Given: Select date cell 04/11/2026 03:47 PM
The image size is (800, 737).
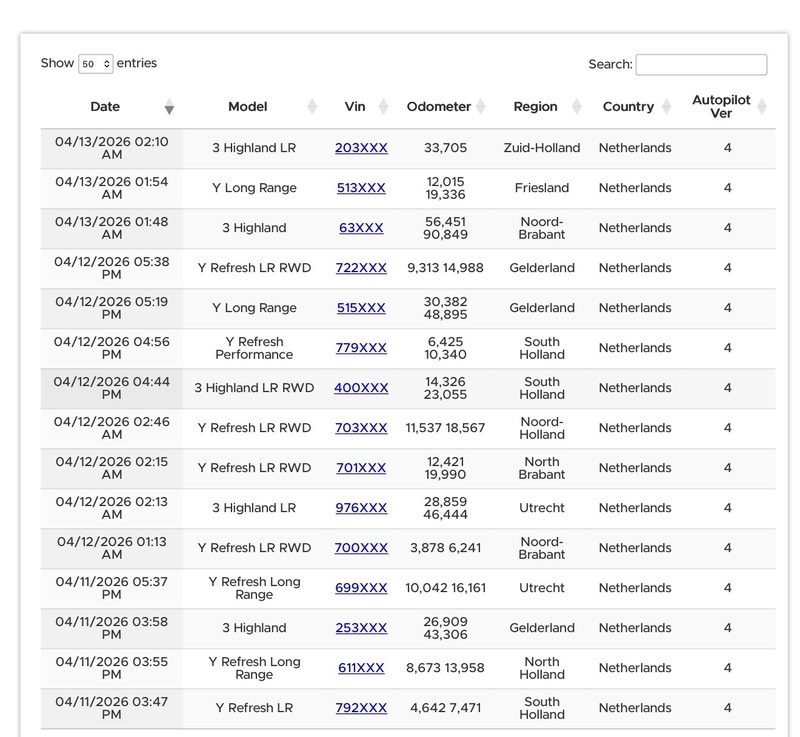Looking at the screenshot, I should (112, 708).
